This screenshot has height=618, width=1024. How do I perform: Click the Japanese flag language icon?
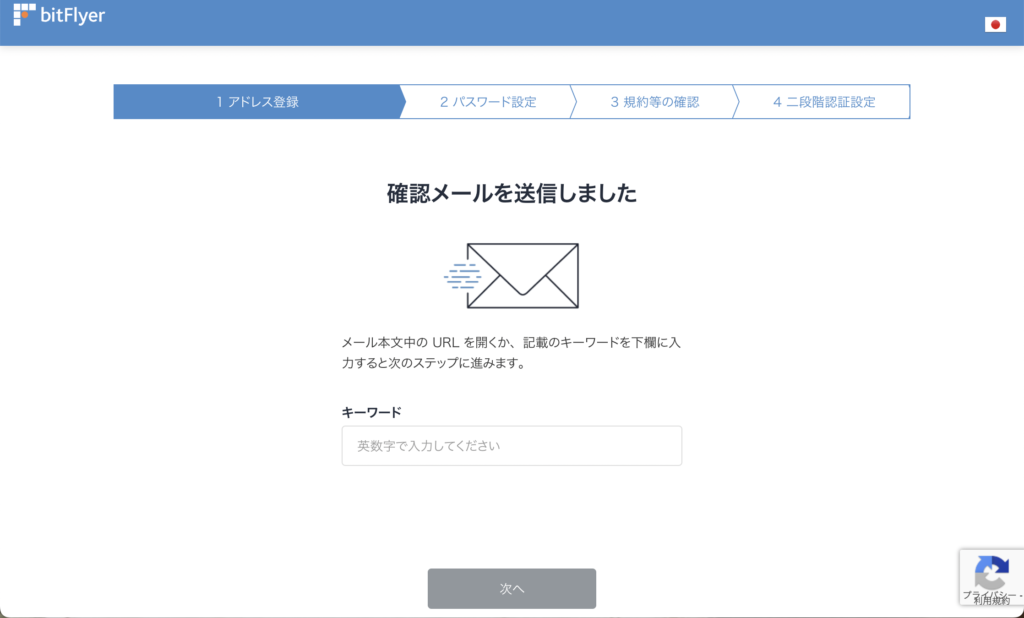click(x=996, y=24)
